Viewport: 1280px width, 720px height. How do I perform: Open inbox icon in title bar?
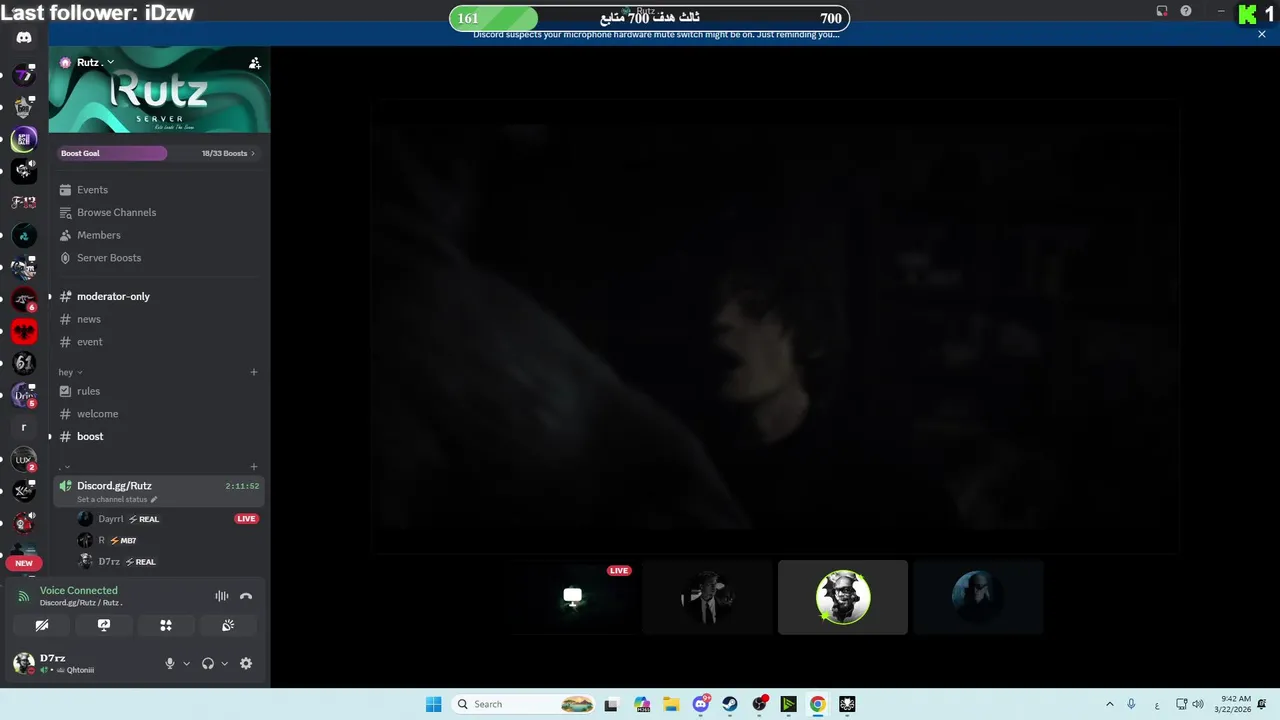1162,11
